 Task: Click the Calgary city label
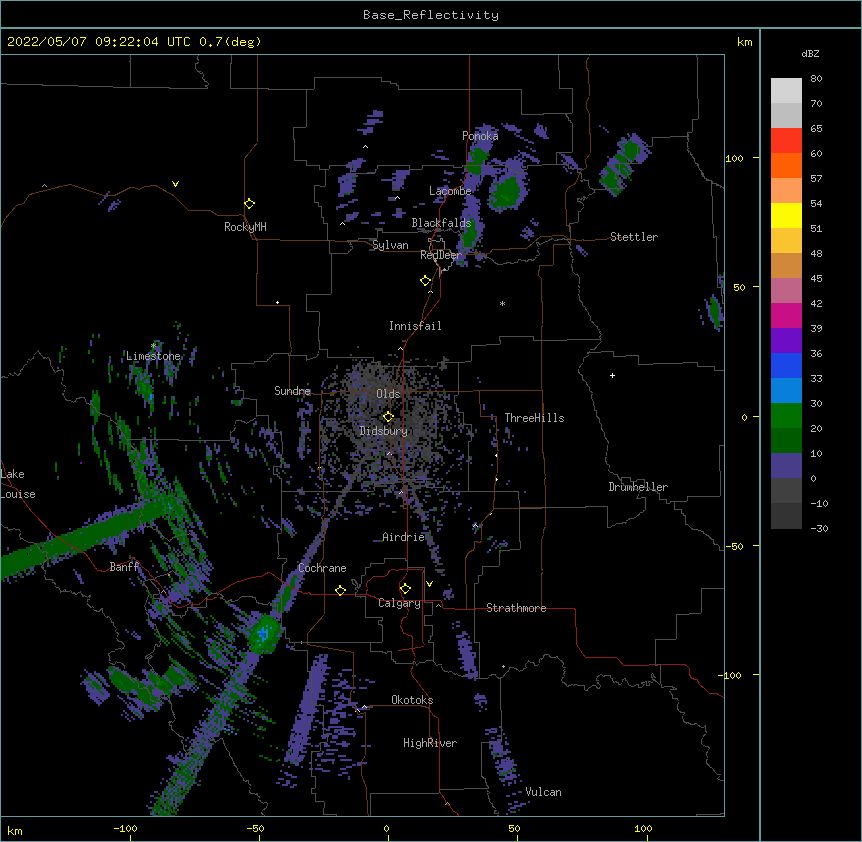tap(399, 603)
